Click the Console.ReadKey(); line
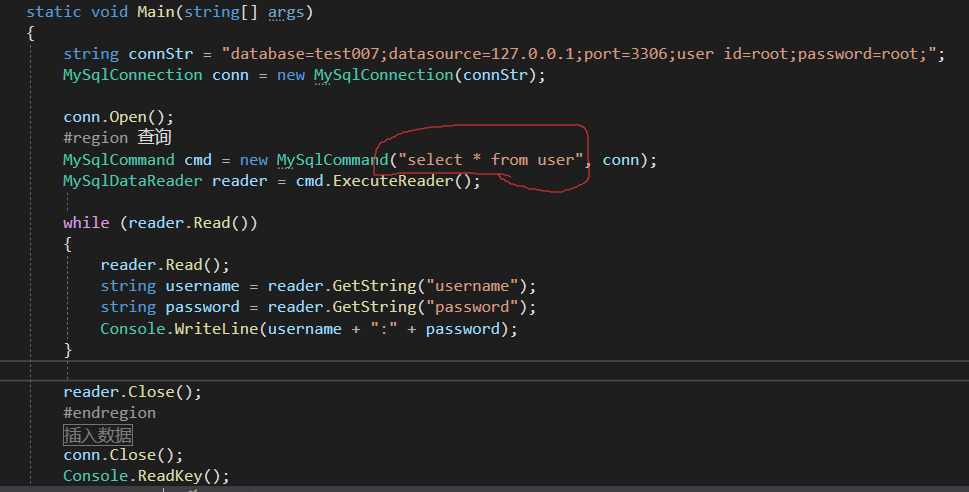Image resolution: width=969 pixels, height=492 pixels. [146, 476]
